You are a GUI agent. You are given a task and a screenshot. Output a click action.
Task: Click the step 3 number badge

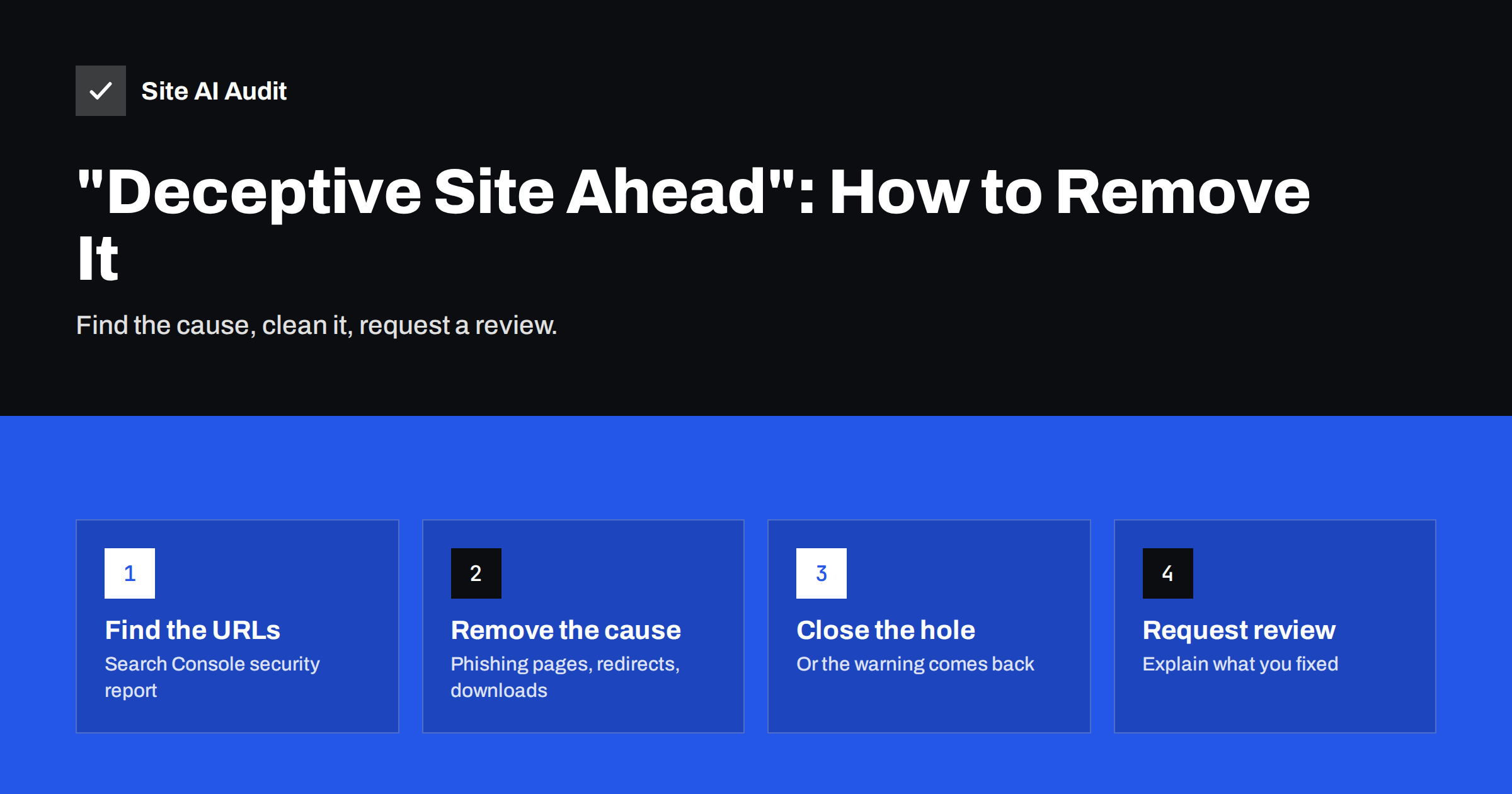coord(822,573)
